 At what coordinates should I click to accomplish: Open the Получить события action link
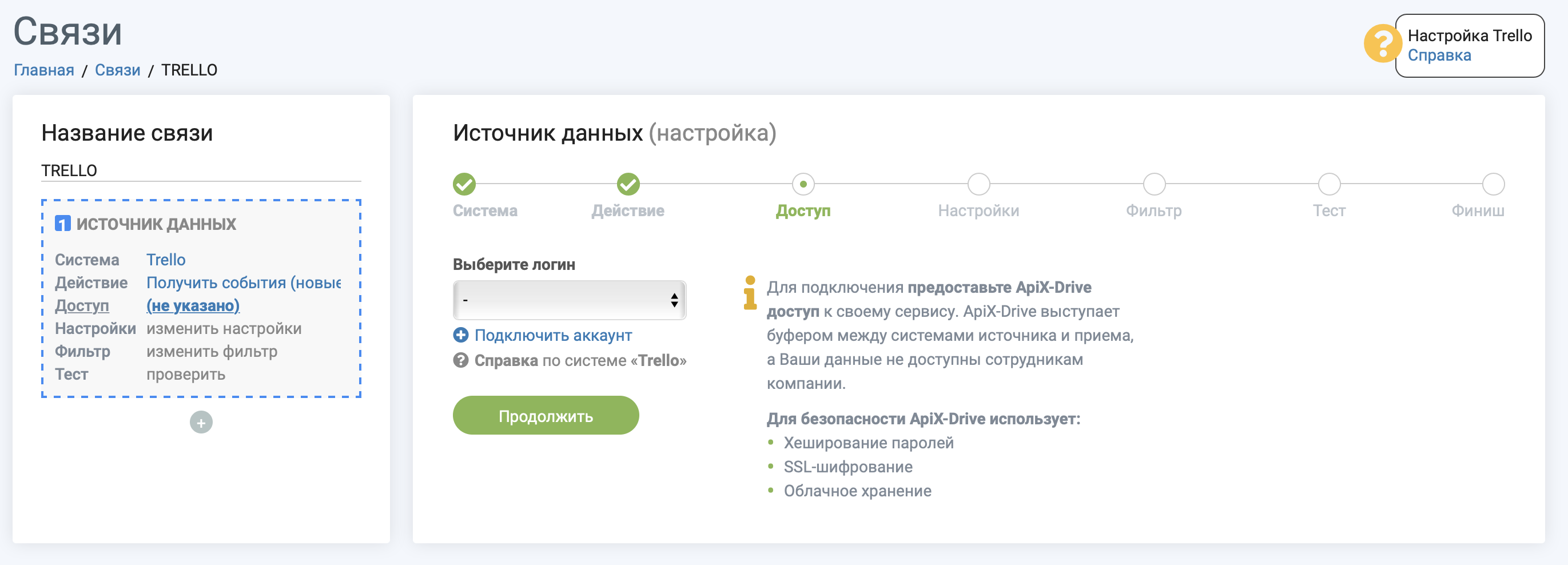pyautogui.click(x=244, y=282)
